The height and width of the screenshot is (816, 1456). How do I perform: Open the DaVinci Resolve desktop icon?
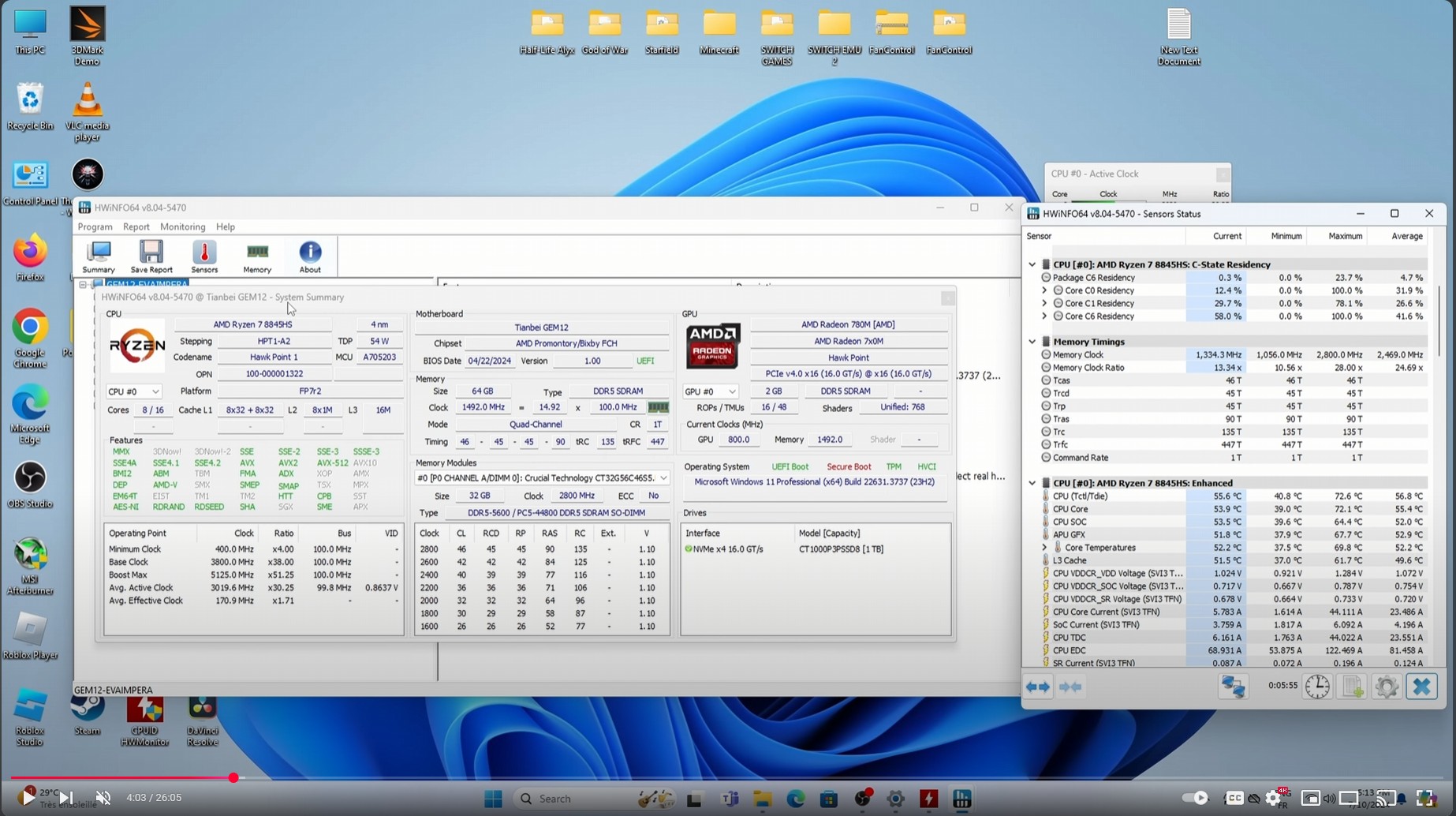coord(203,720)
